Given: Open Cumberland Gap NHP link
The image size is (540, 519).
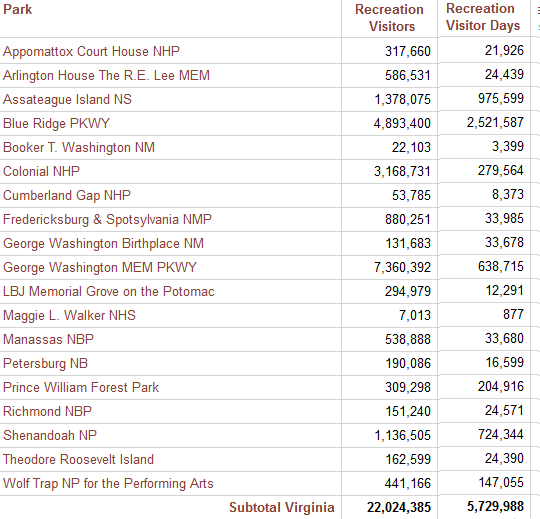Looking at the screenshot, I should pyautogui.click(x=67, y=196).
